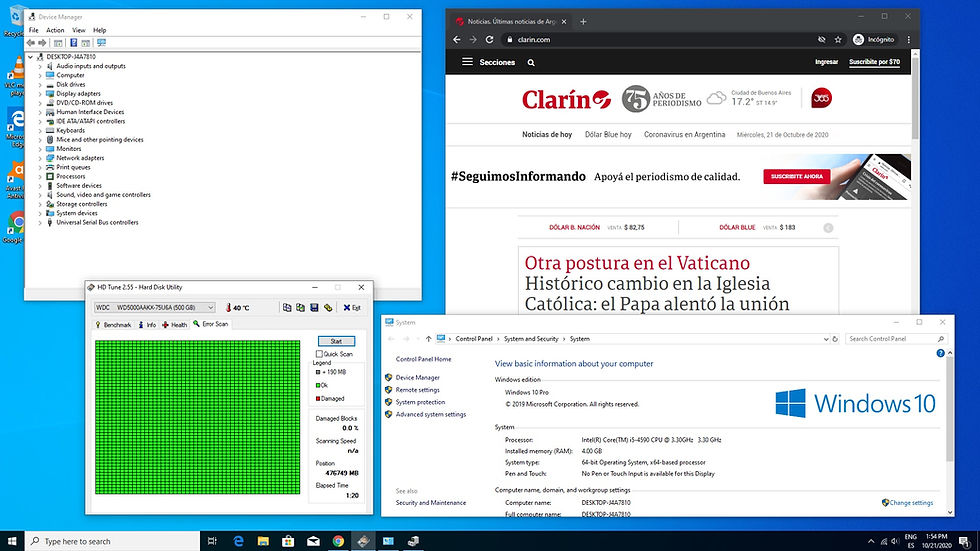Open Microsoft Edge from the taskbar

[238, 541]
